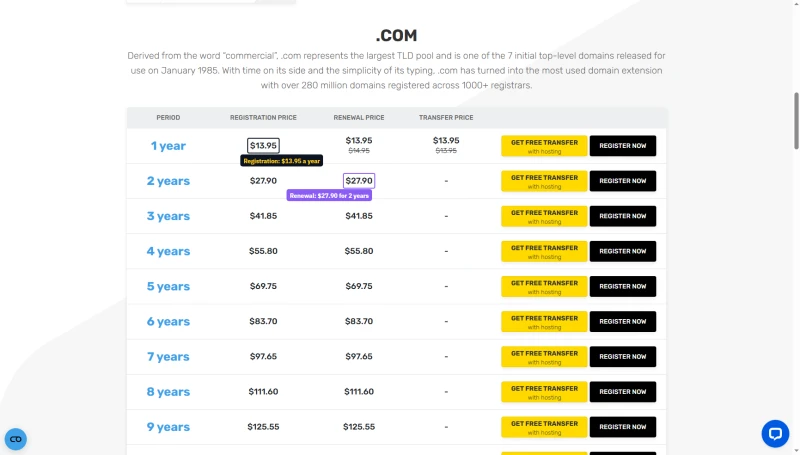The width and height of the screenshot is (800, 455).
Task: Click Register Now for 7 years
Action: coord(622,357)
